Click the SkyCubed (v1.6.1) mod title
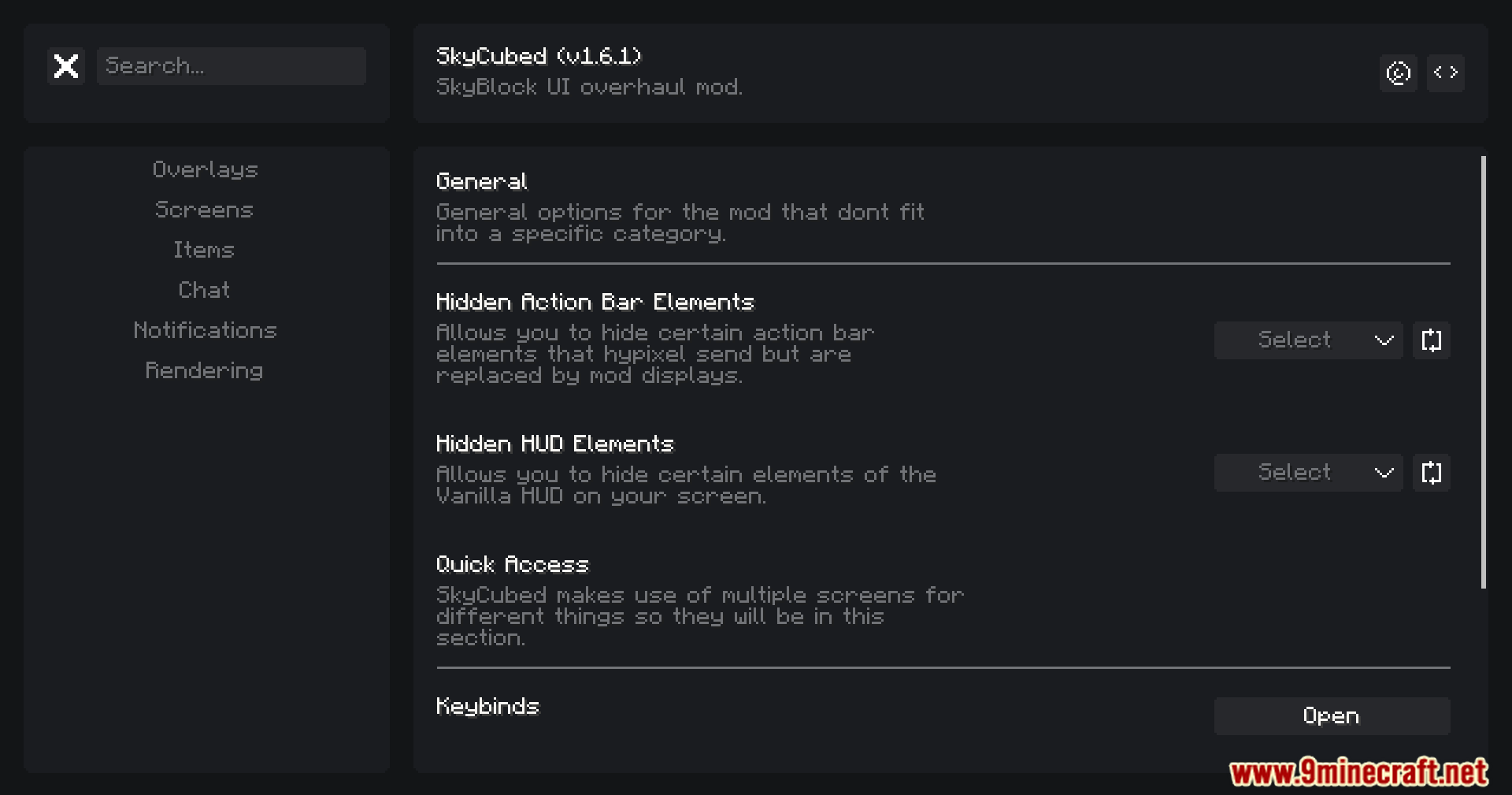Image resolution: width=1512 pixels, height=795 pixels. coord(539,56)
